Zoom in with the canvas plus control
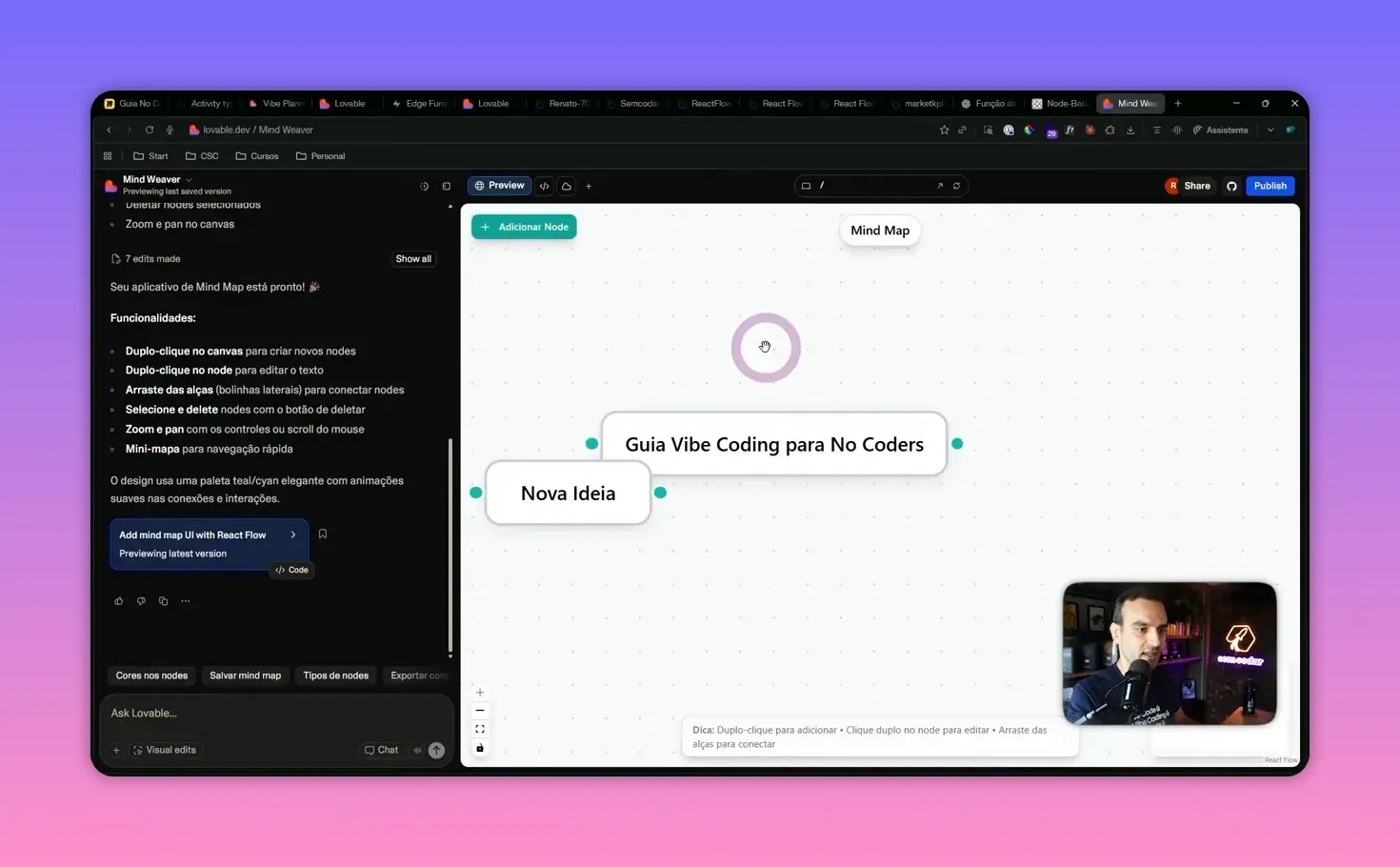 pyautogui.click(x=480, y=692)
